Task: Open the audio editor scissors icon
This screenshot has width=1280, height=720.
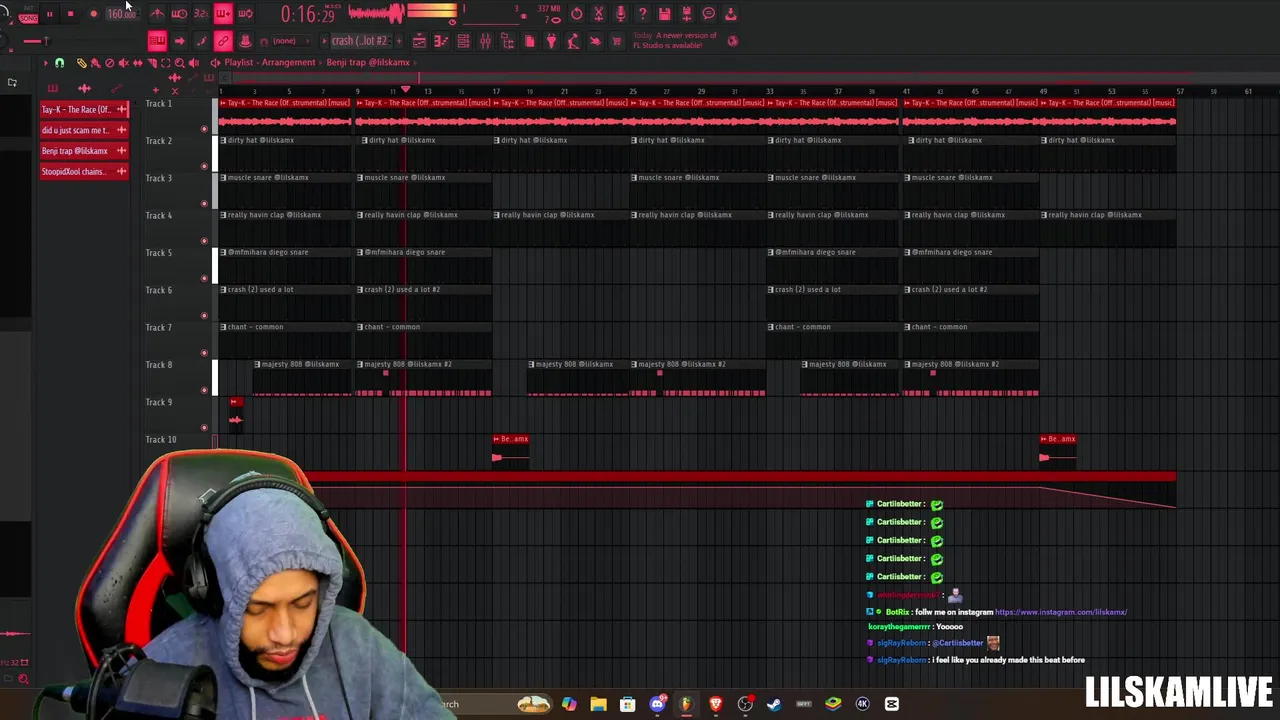Action: click(598, 14)
